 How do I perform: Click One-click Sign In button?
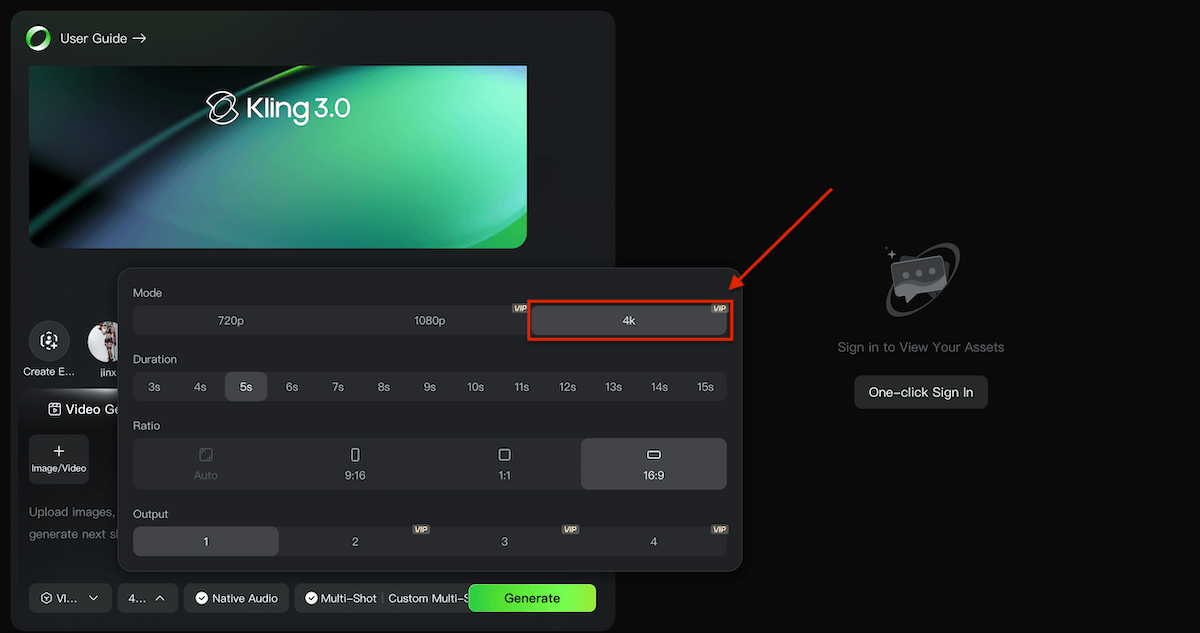(921, 392)
